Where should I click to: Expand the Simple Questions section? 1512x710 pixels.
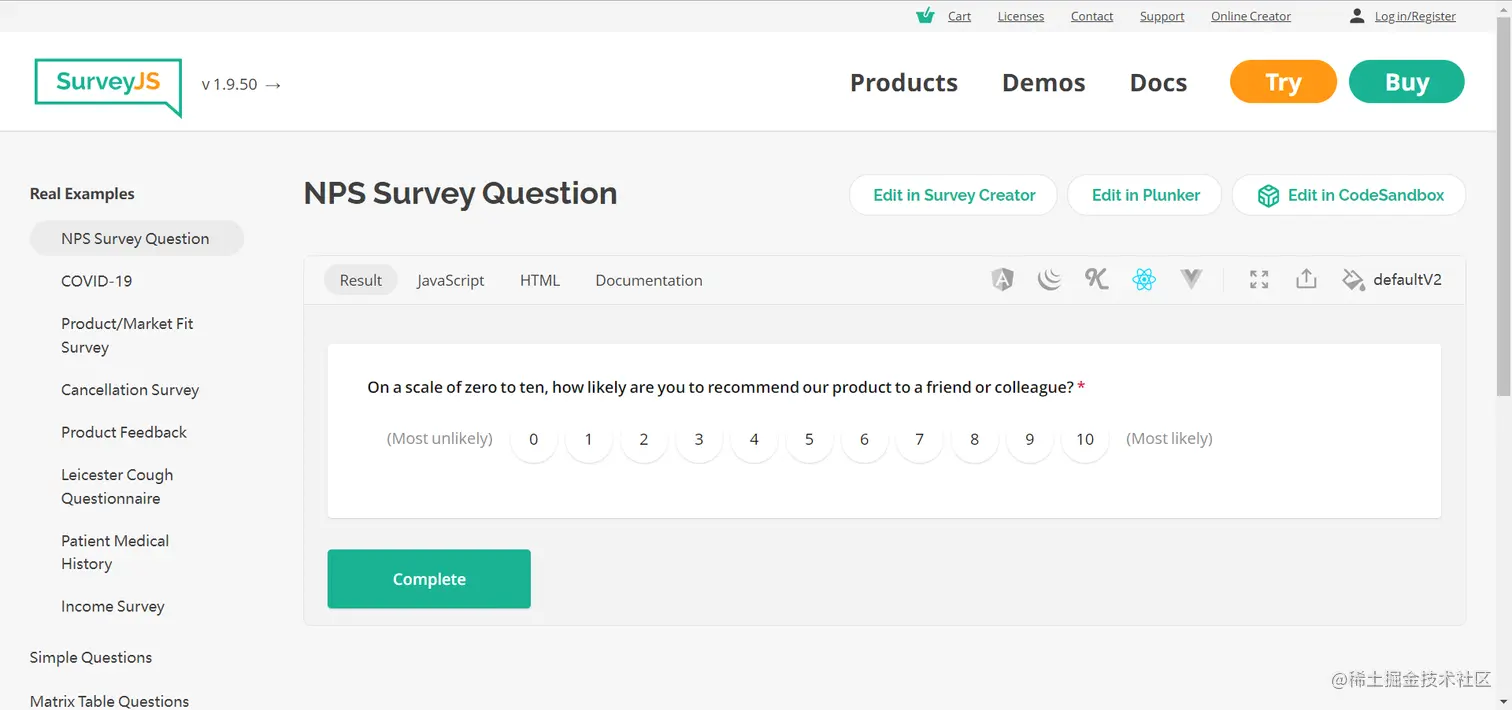[91, 657]
